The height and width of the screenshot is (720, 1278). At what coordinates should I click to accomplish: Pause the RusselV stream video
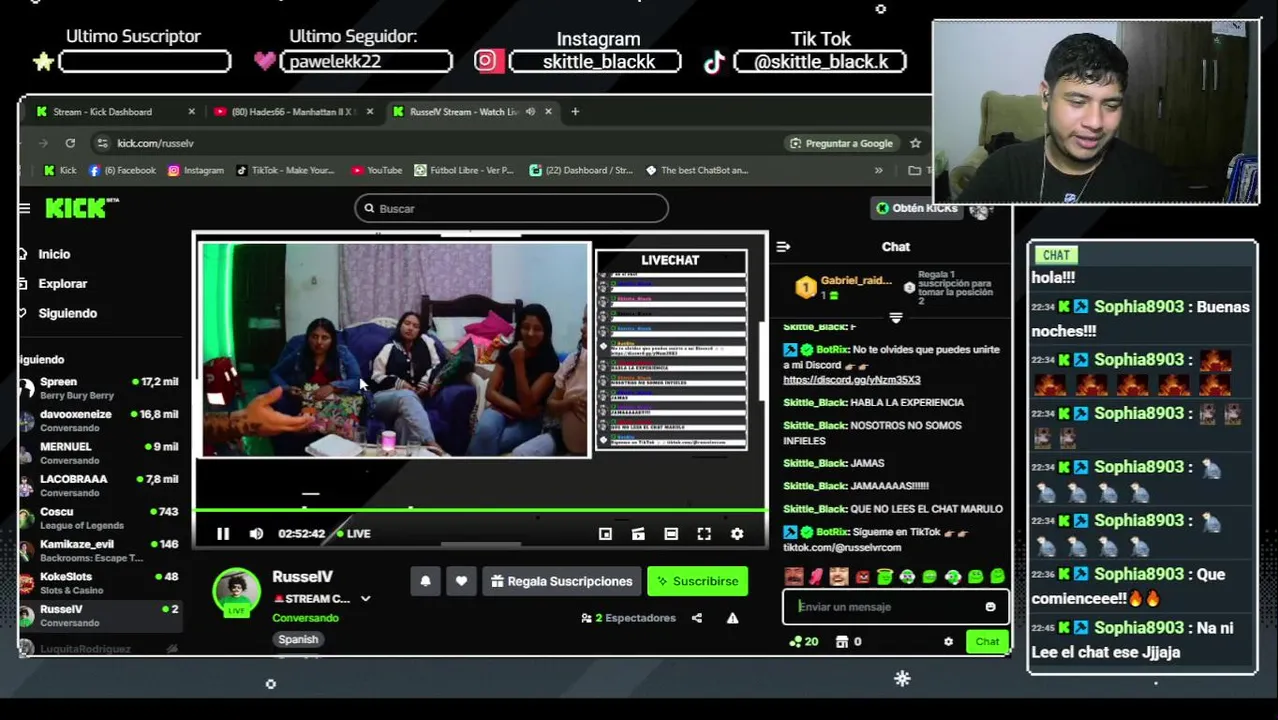(x=223, y=534)
